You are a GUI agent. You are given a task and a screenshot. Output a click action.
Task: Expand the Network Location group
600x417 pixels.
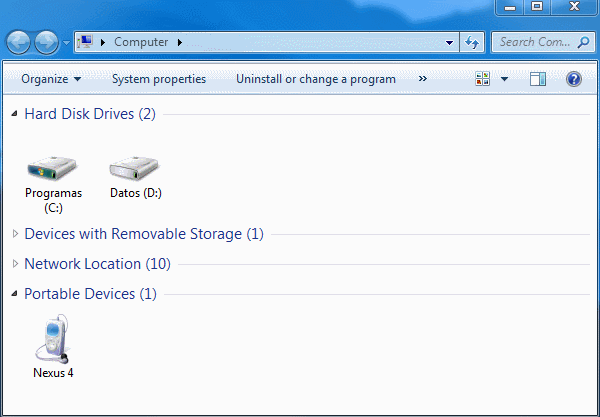tap(14, 264)
